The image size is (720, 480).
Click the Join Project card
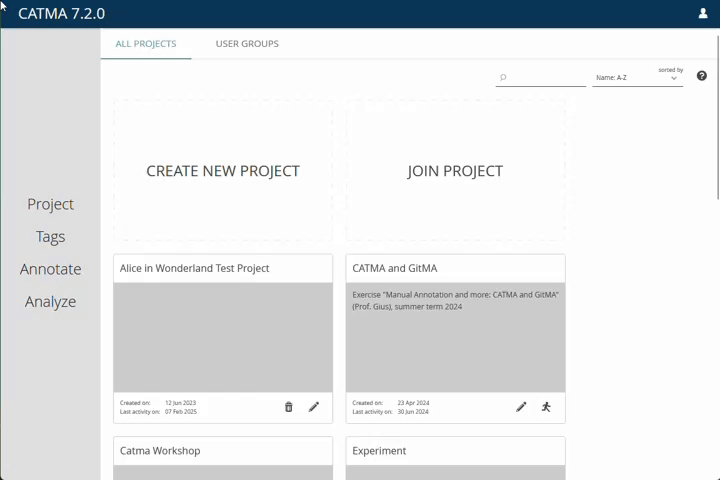coord(455,171)
